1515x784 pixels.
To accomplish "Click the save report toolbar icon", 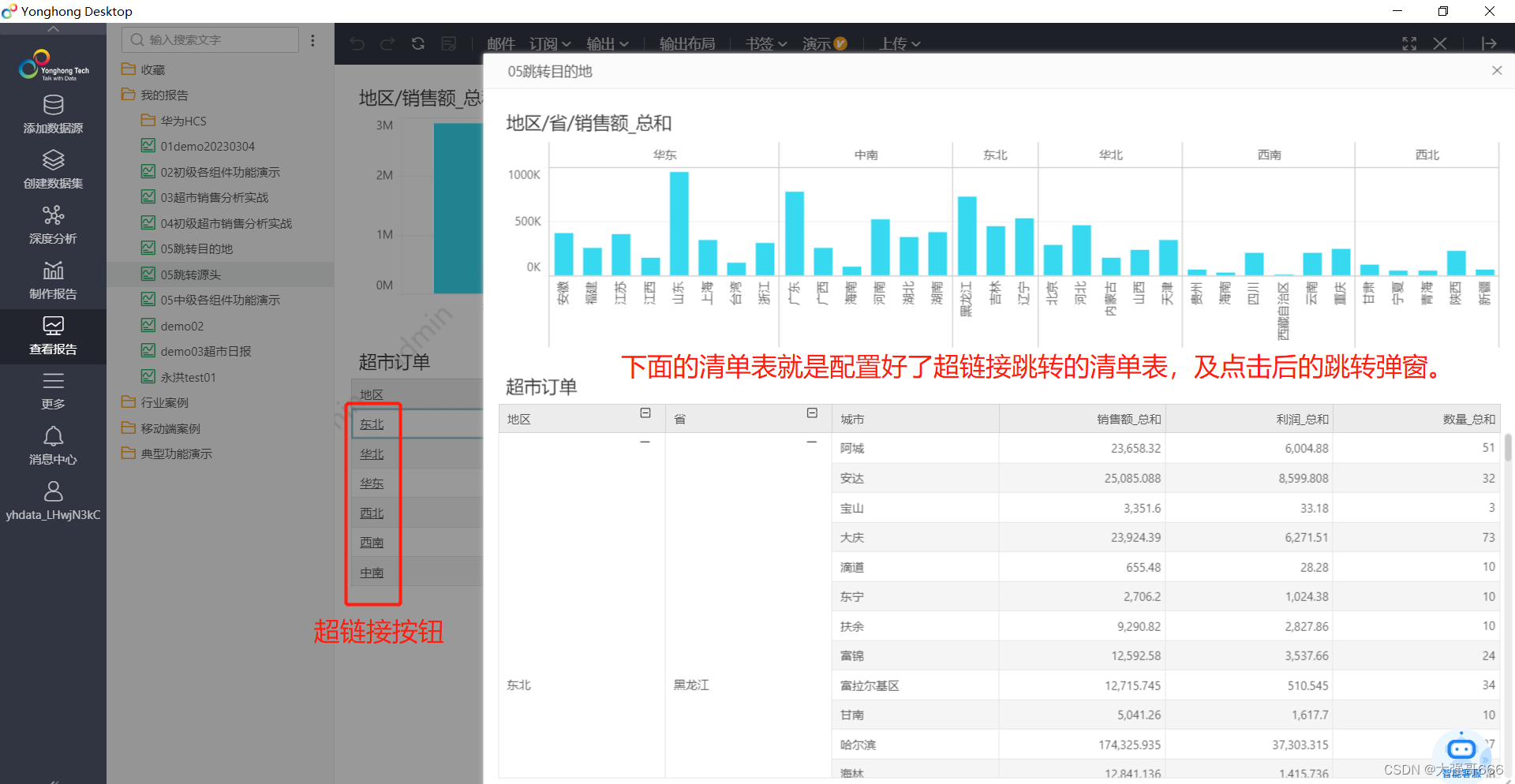I will [x=449, y=43].
